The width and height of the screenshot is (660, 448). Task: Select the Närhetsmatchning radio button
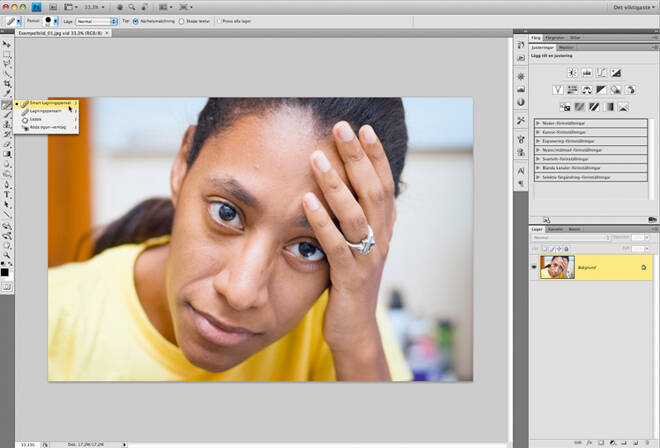(x=136, y=21)
